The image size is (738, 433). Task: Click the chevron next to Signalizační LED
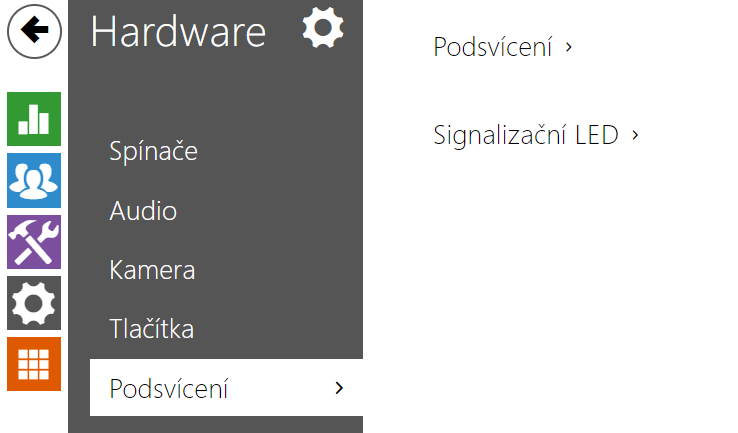pos(635,134)
